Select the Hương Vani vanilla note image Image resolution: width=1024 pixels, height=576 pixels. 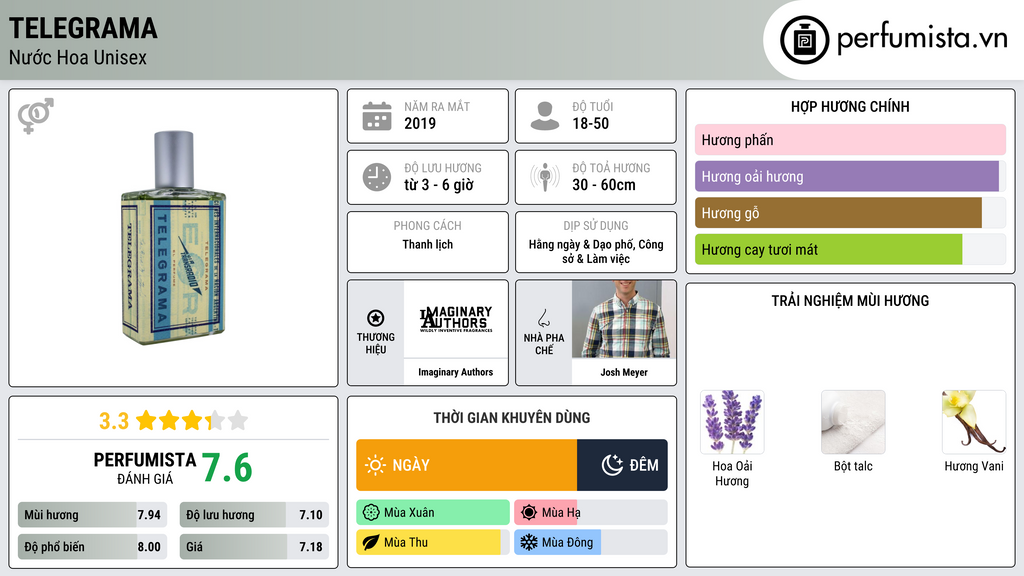click(974, 422)
